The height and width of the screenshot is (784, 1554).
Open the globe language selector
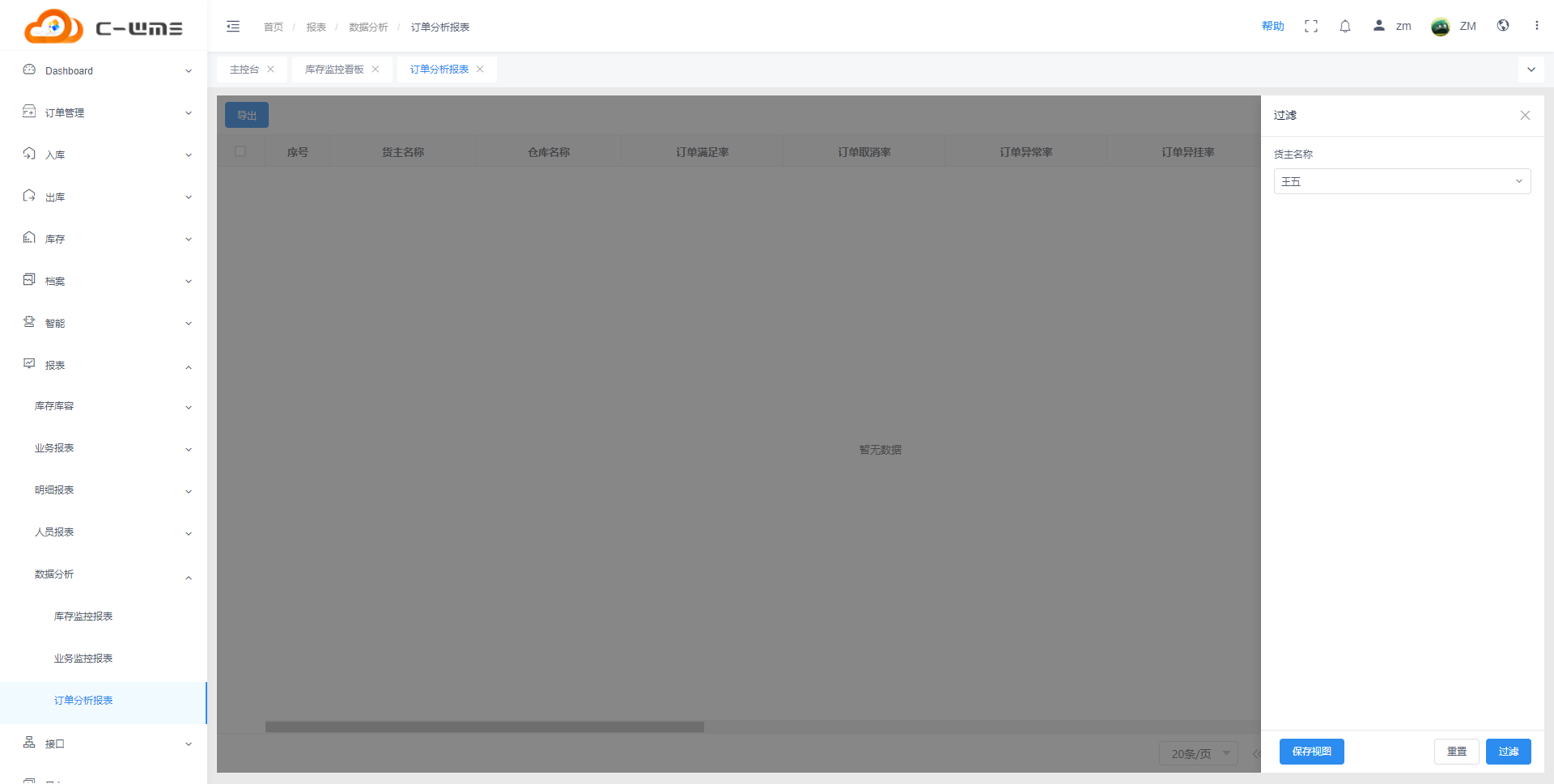click(x=1503, y=25)
